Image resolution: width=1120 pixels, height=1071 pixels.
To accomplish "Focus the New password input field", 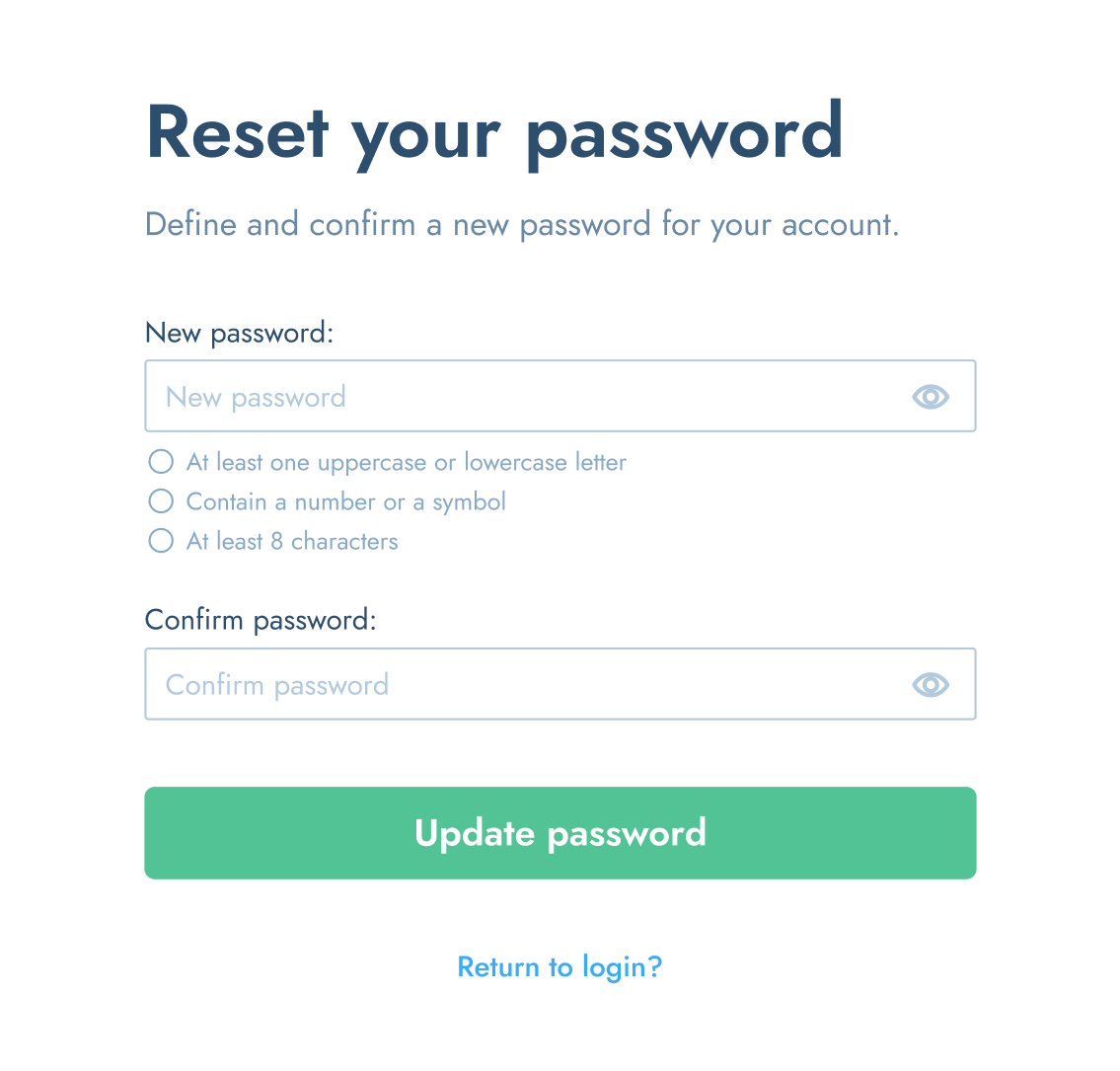I will click(560, 396).
